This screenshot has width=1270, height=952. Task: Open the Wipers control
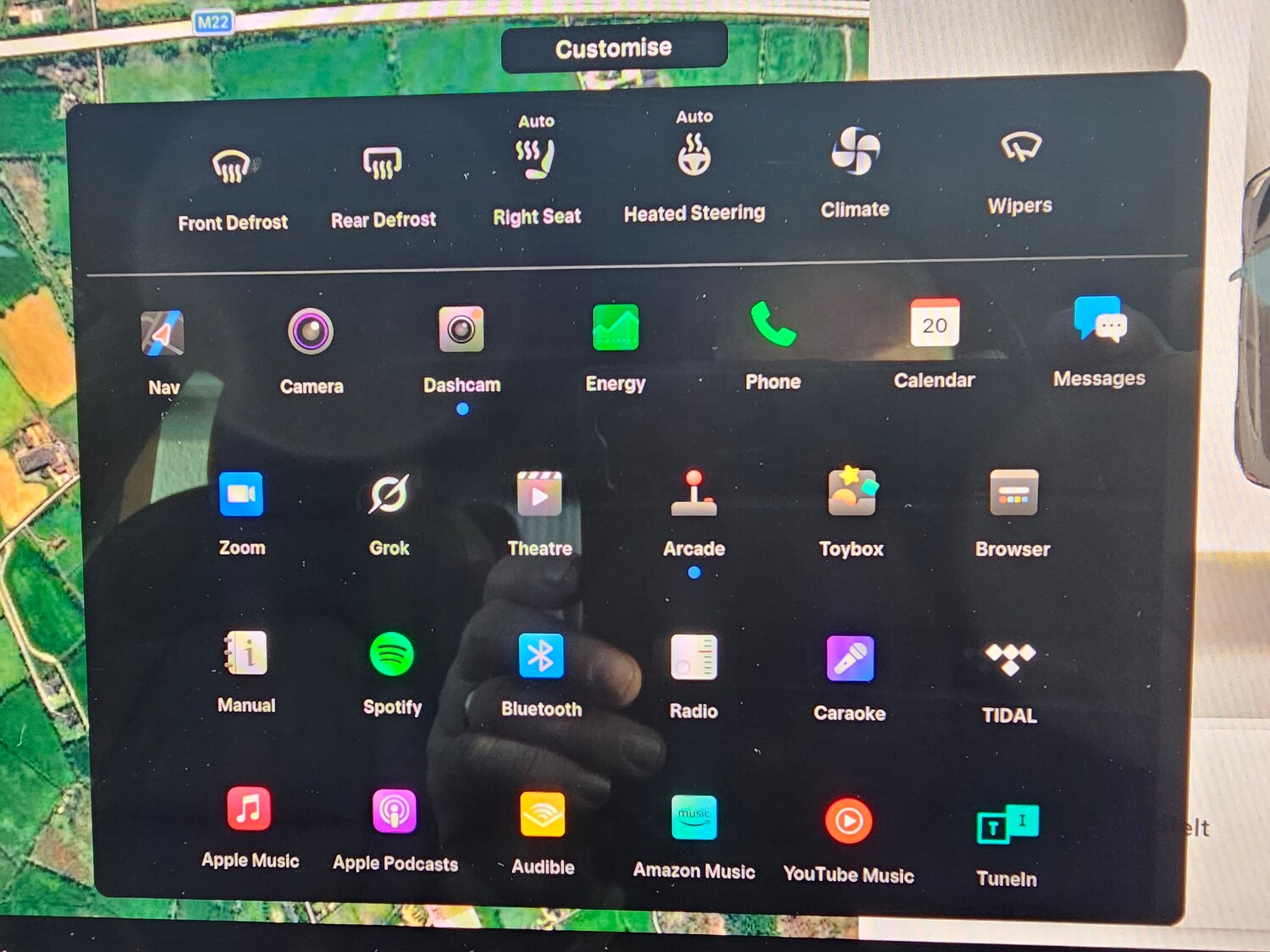pos(1020,148)
